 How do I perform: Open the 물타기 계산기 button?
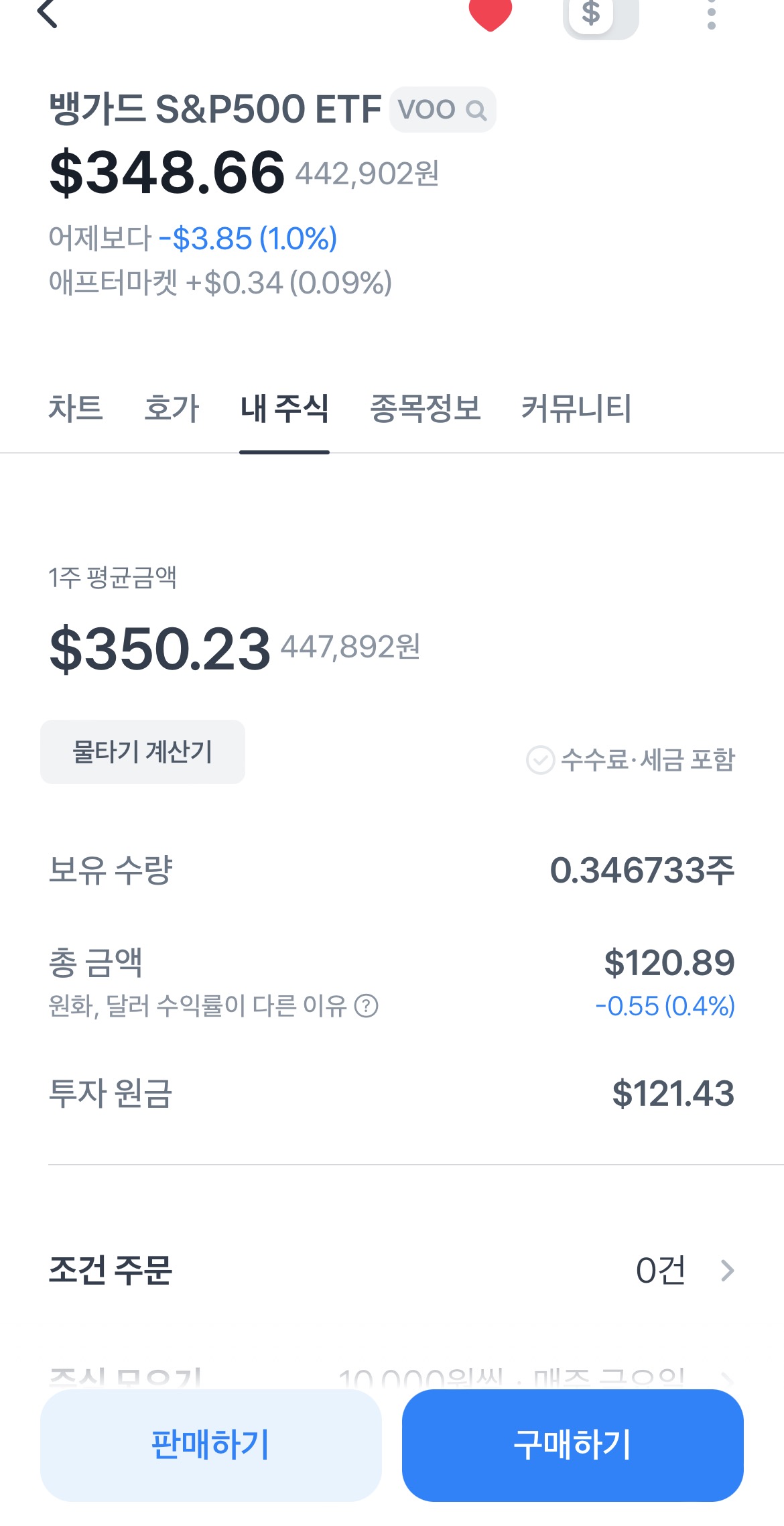[x=143, y=752]
